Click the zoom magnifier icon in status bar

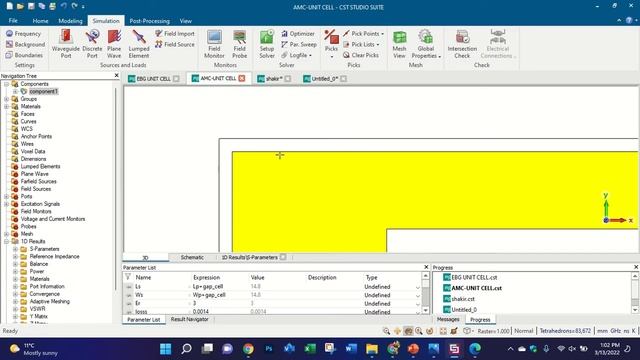click(x=386, y=331)
